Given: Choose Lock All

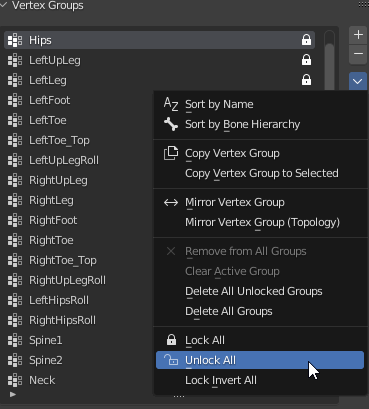Looking at the screenshot, I should click(260, 340).
